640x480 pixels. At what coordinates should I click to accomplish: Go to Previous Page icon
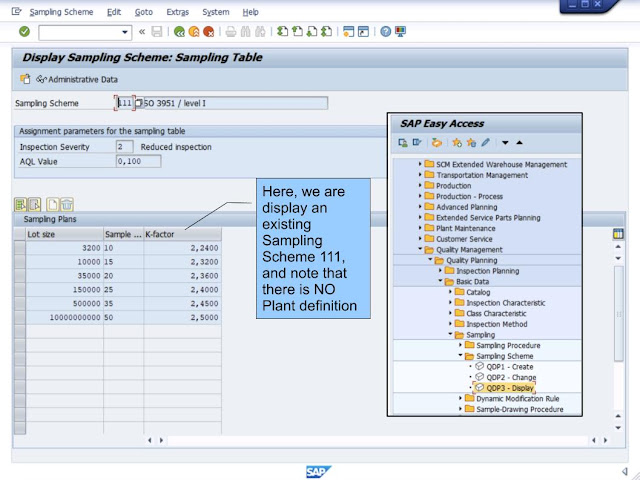pos(297,31)
